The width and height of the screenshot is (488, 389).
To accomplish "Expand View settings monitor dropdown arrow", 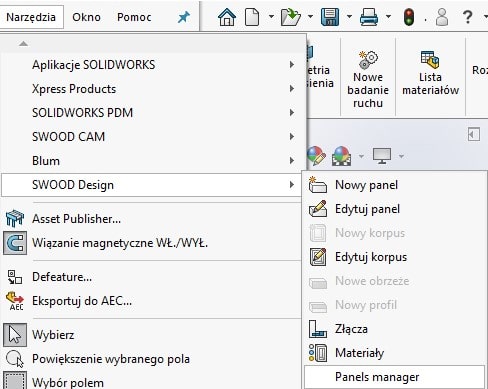I will point(401,156).
